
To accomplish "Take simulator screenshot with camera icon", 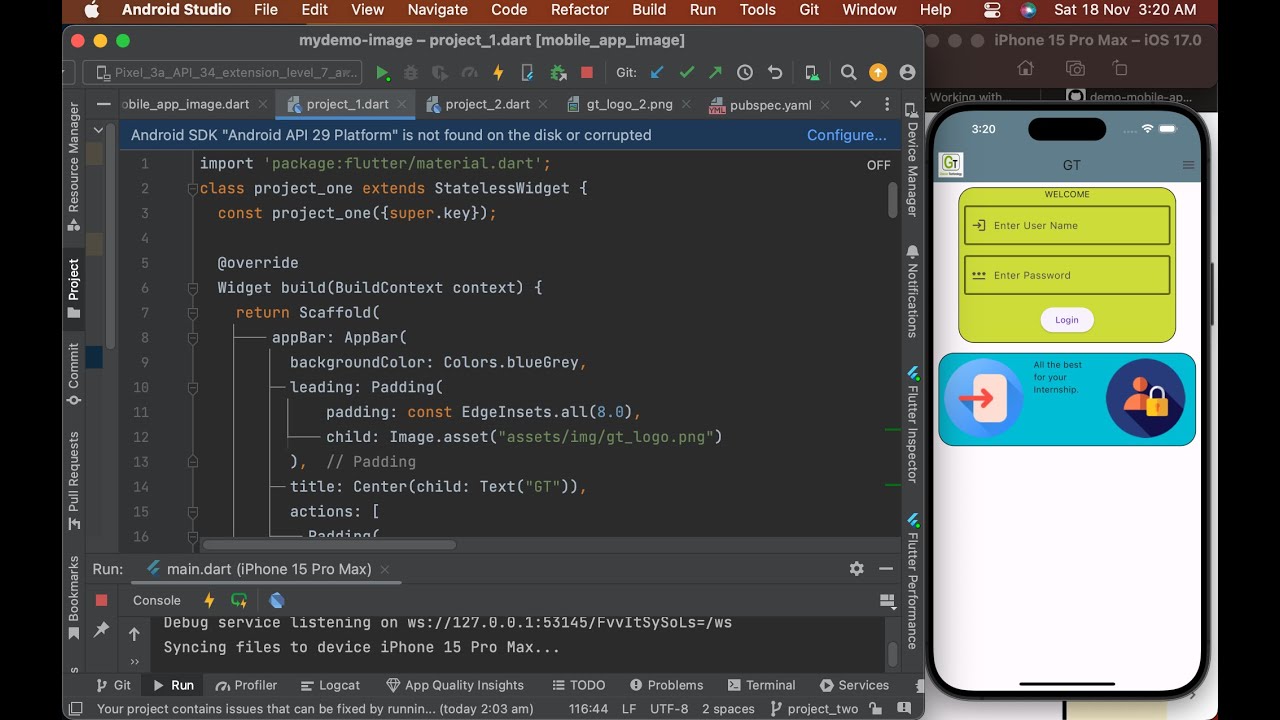I will click(x=1075, y=68).
